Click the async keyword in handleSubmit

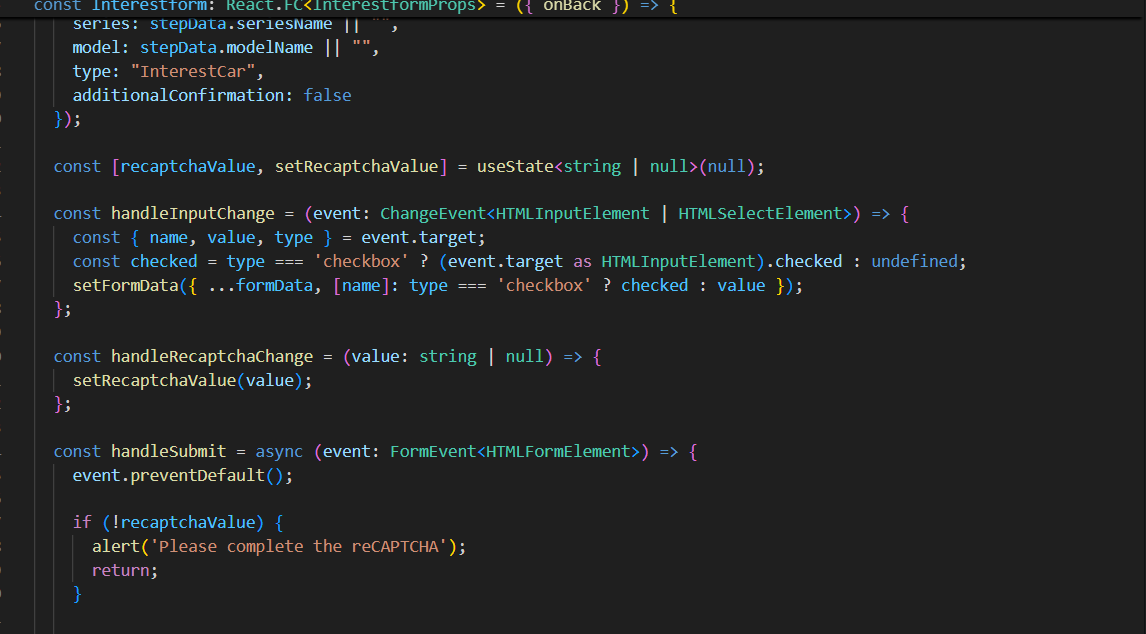[277, 451]
